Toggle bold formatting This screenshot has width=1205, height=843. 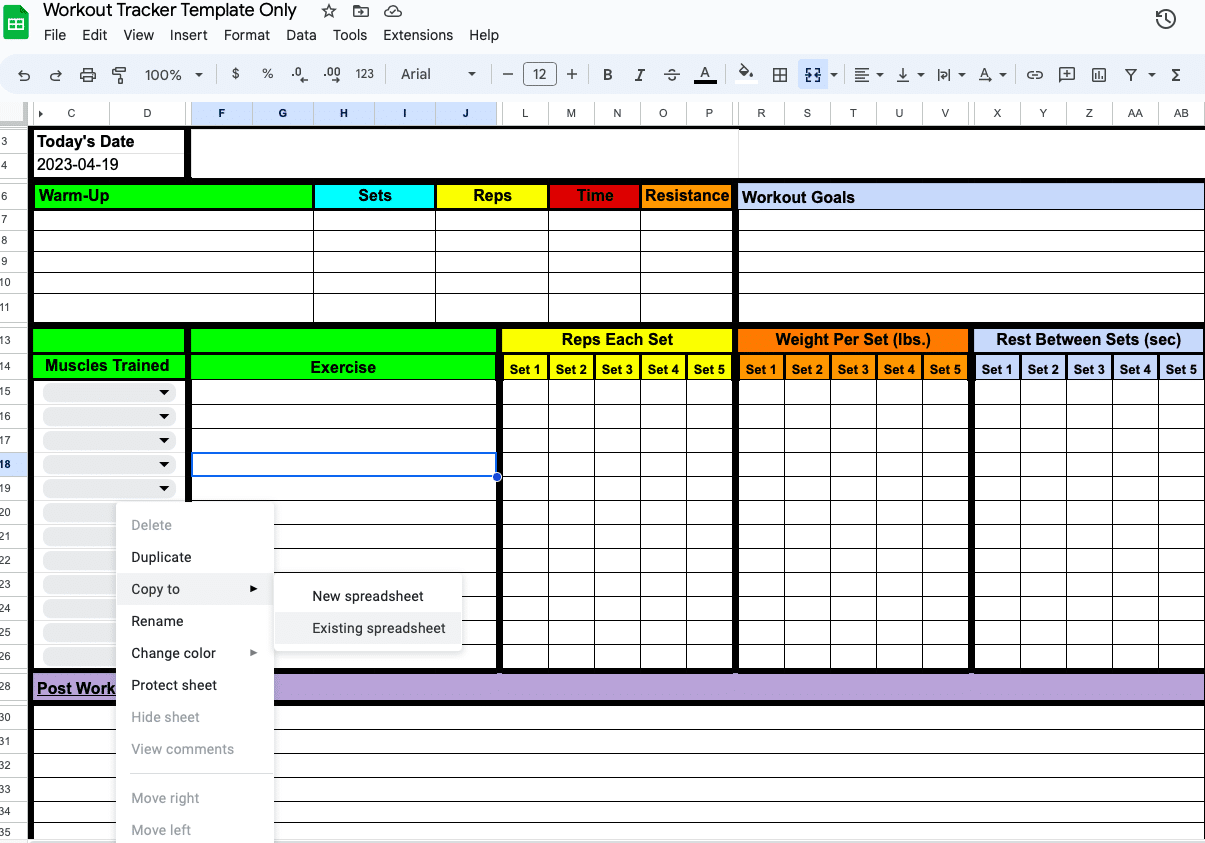click(x=607, y=75)
